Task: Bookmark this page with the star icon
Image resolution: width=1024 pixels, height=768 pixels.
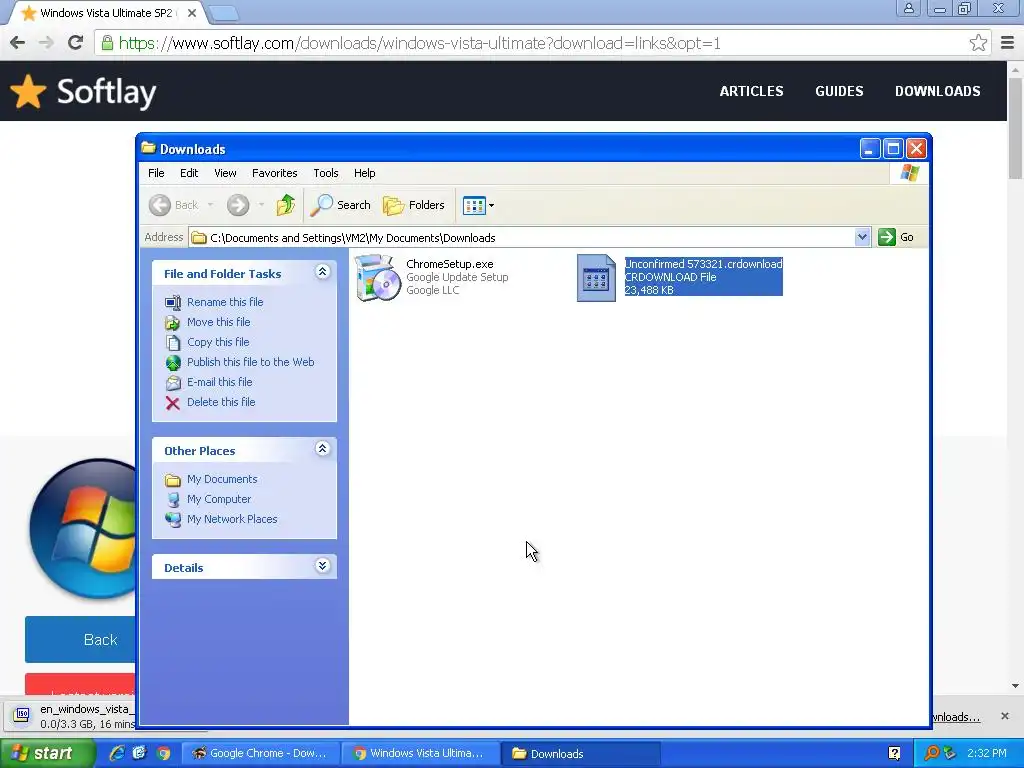Action: point(978,43)
